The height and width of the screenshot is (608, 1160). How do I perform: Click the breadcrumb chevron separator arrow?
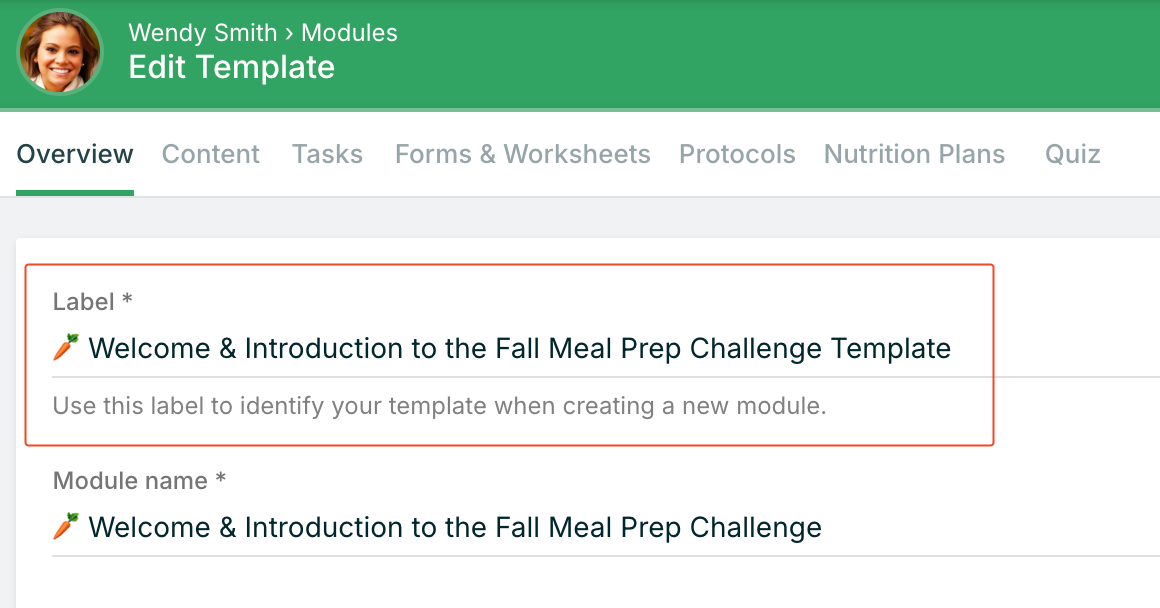click(289, 33)
